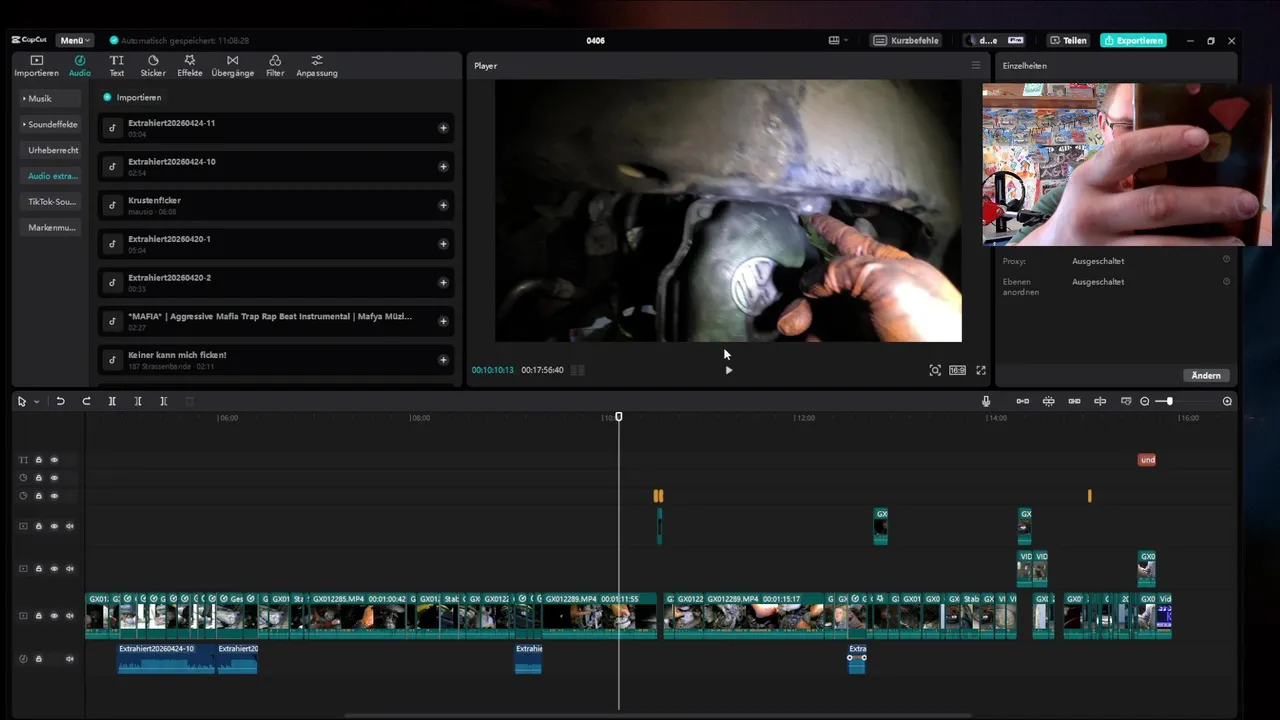The image size is (1280, 720).
Task: Open the Effekte tab
Action: tap(190, 66)
